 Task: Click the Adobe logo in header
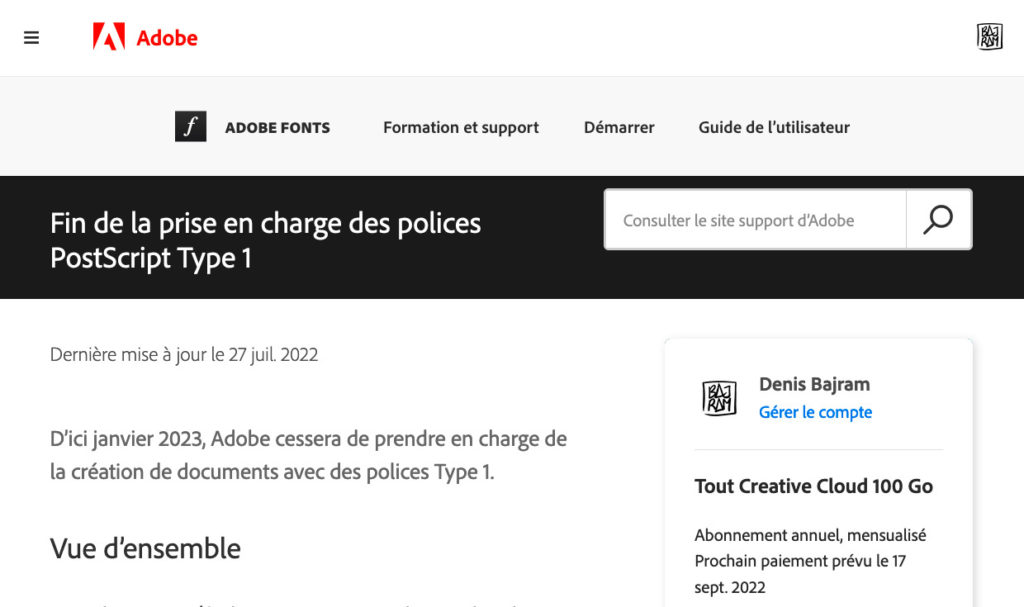coord(145,37)
